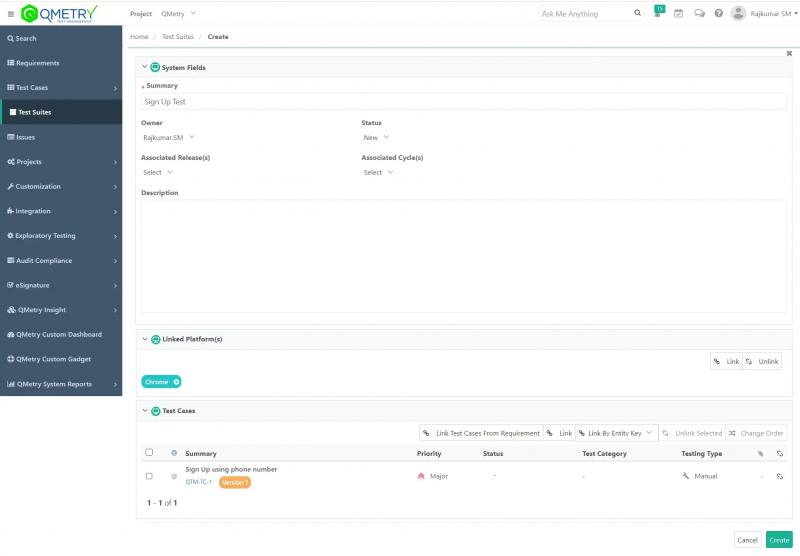Open Associated Cycle(s) Select dropdown

(378, 172)
